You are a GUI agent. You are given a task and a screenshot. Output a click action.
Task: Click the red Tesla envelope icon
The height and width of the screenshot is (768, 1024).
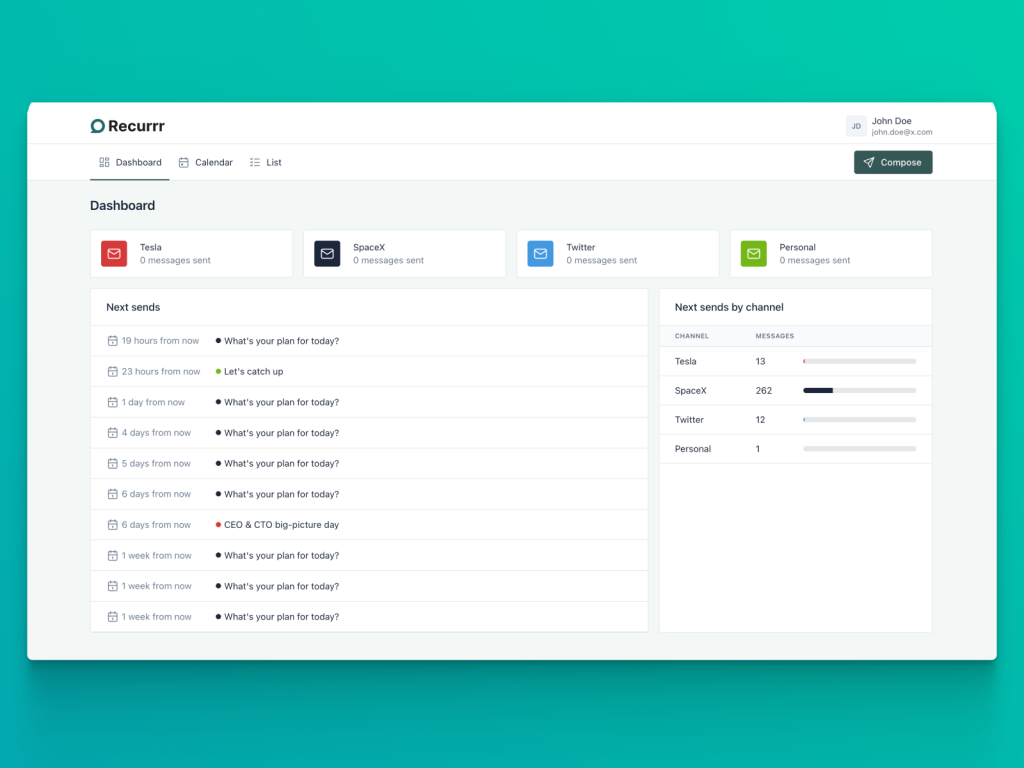point(114,254)
